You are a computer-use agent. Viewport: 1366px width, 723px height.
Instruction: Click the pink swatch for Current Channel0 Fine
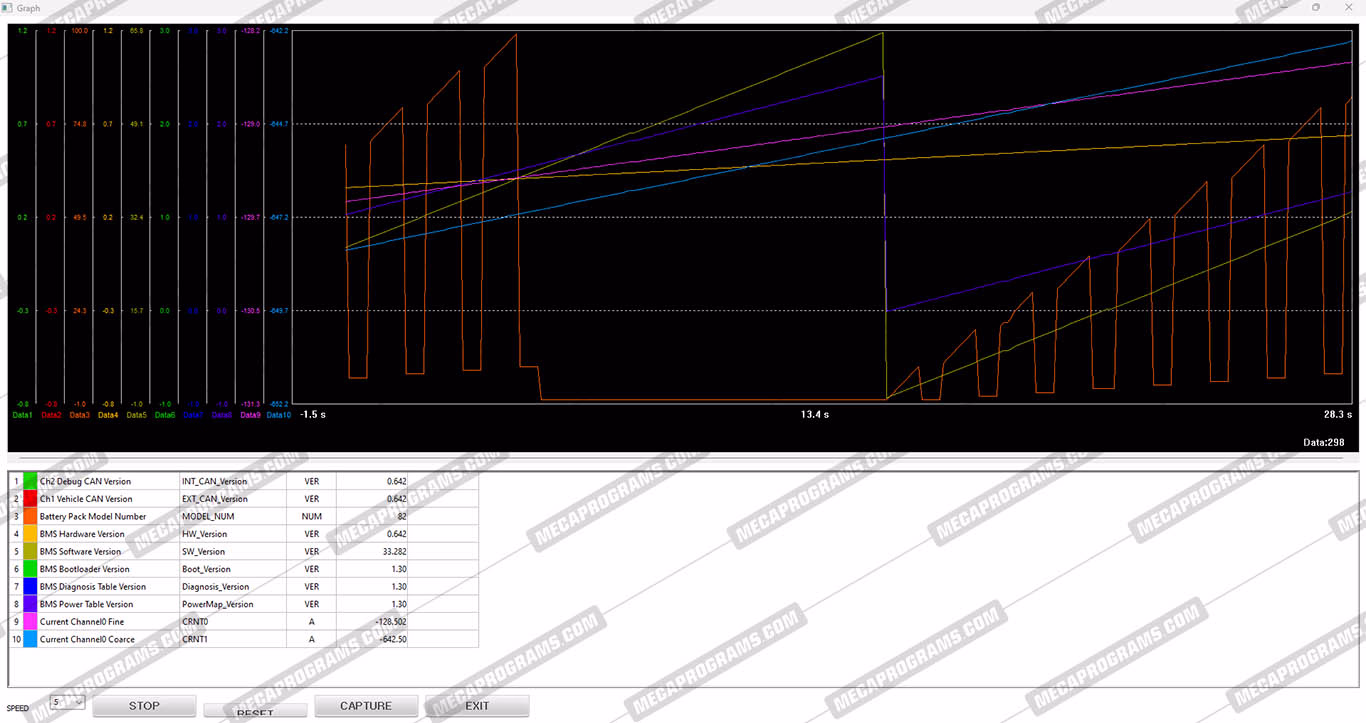[x=30, y=622]
